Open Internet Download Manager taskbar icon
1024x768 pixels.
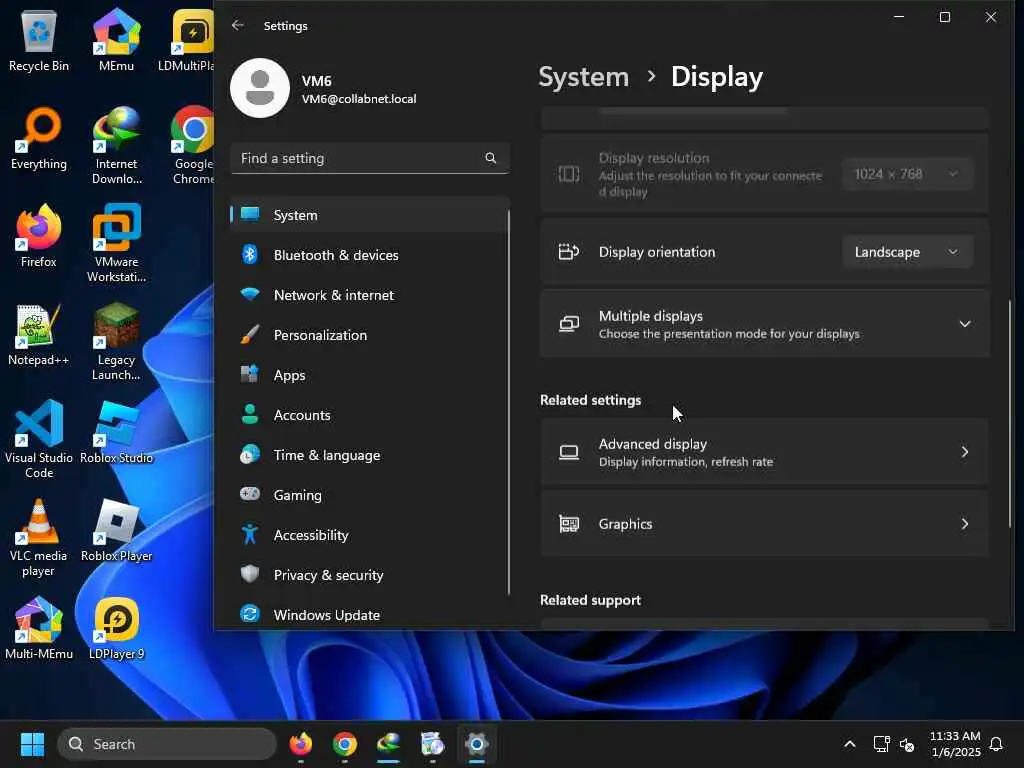pyautogui.click(x=389, y=744)
